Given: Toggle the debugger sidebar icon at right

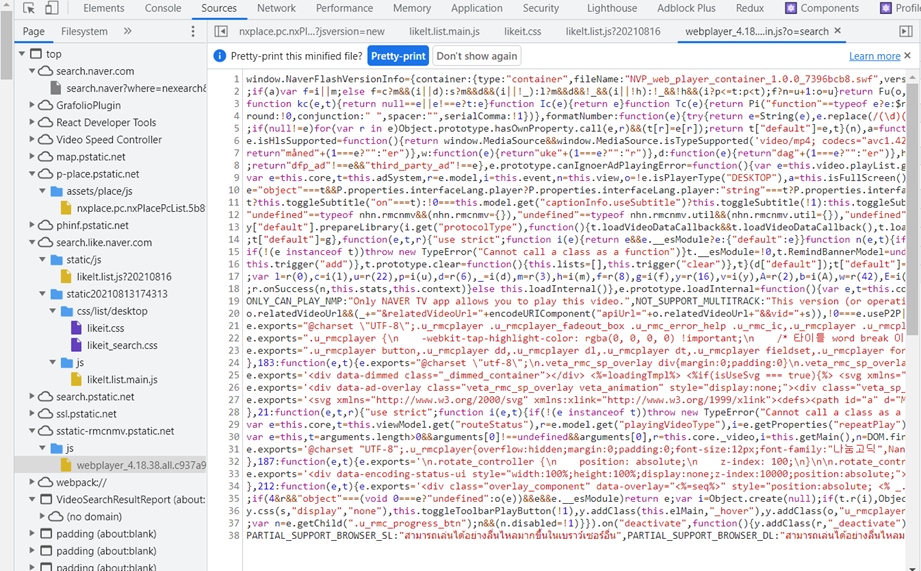Looking at the screenshot, I should (906, 31).
